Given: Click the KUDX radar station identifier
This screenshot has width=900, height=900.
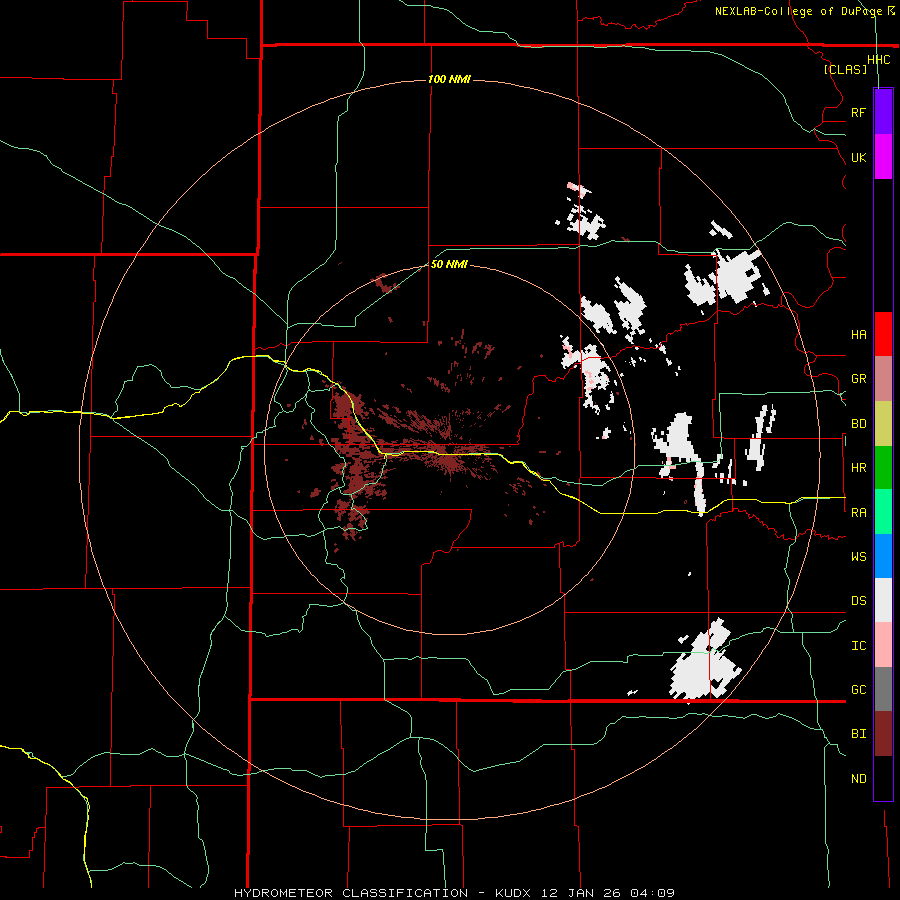Looking at the screenshot, I should [514, 893].
